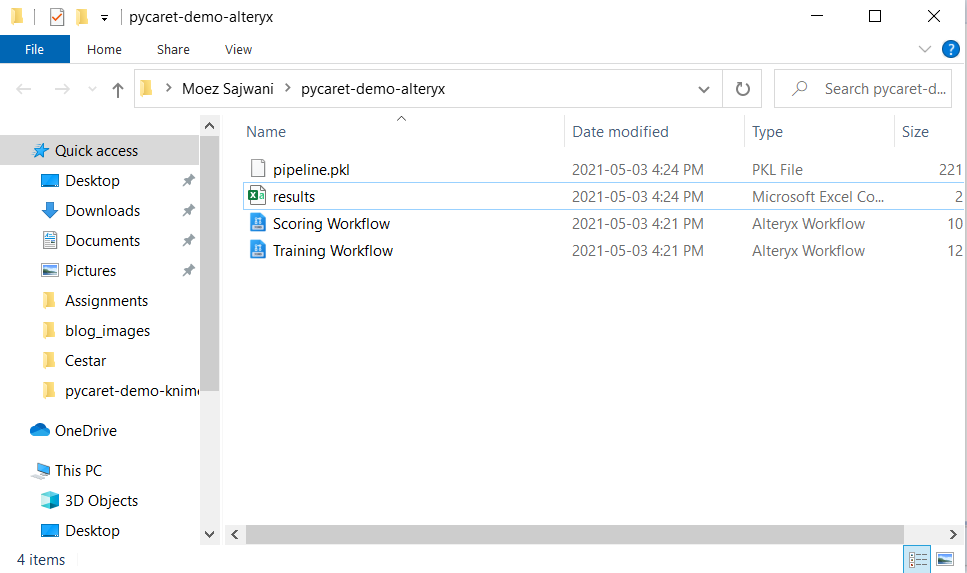Click the Help question mark icon
The image size is (967, 573).
click(x=950, y=49)
